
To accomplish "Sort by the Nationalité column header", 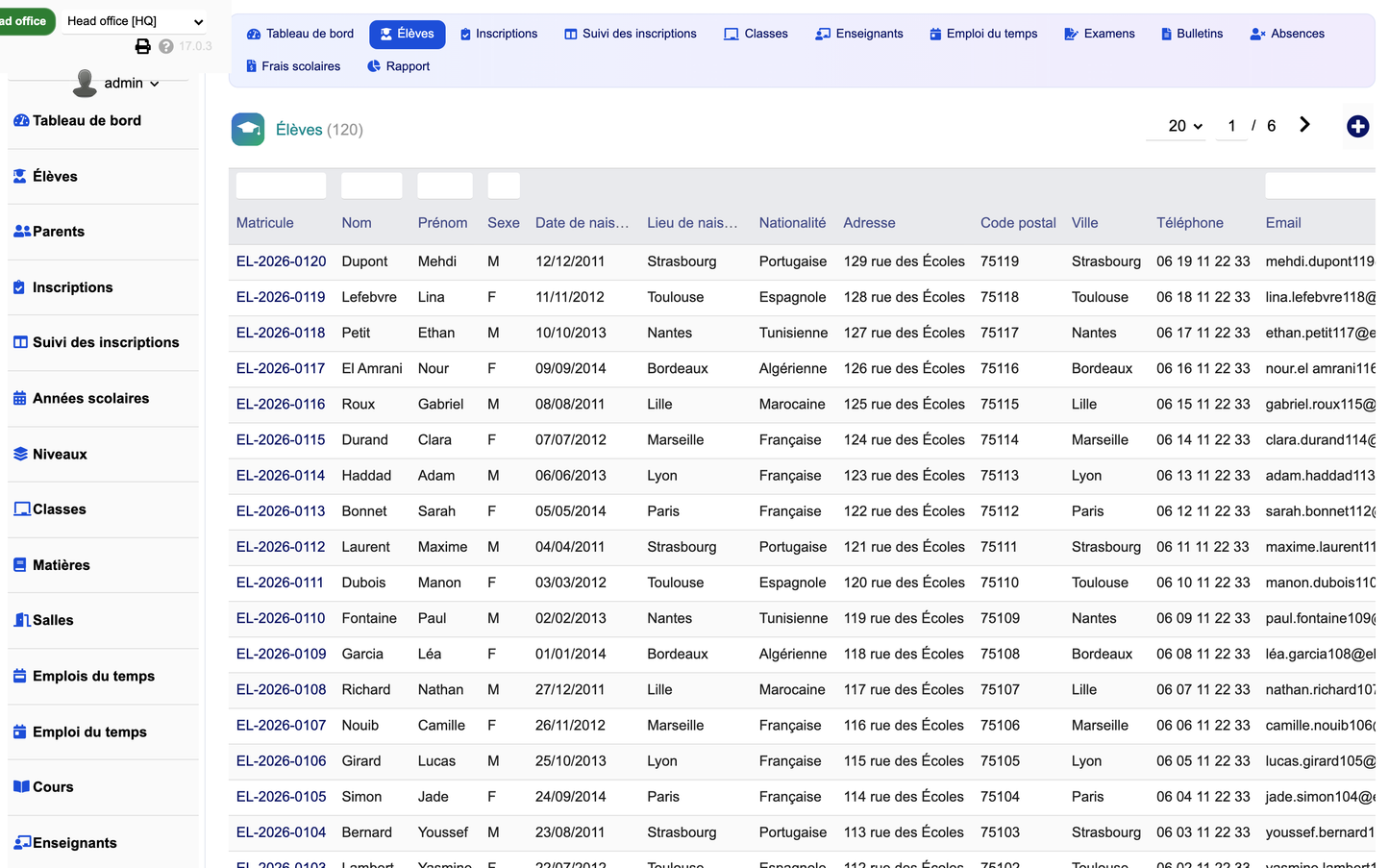I will tap(792, 223).
